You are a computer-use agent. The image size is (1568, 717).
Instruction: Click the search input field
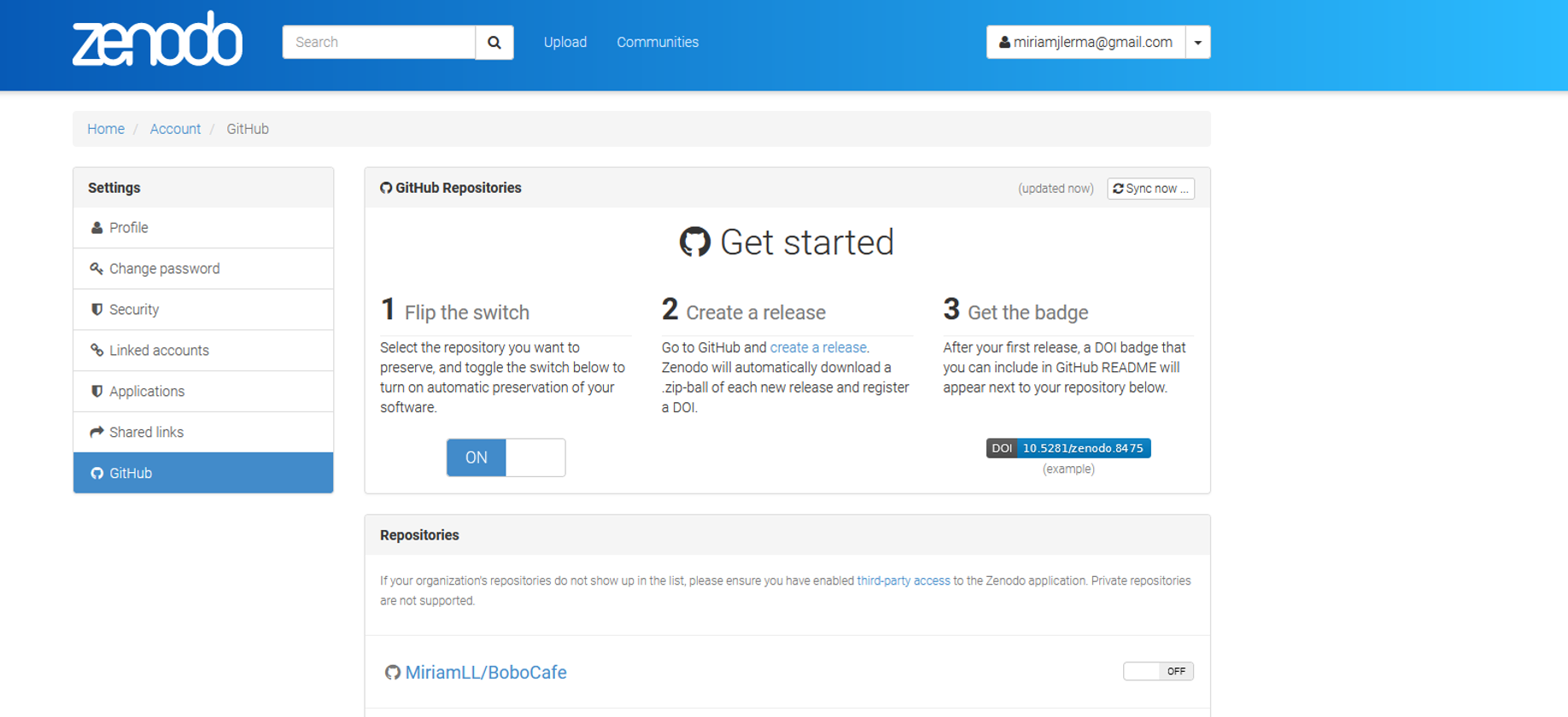[x=378, y=42]
